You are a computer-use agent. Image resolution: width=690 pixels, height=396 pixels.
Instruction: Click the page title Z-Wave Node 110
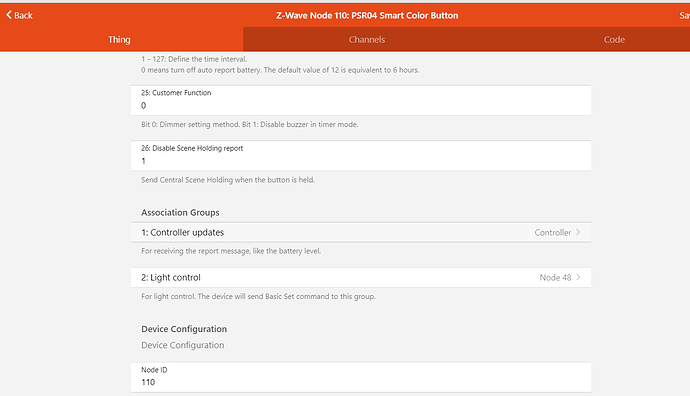[367, 15]
